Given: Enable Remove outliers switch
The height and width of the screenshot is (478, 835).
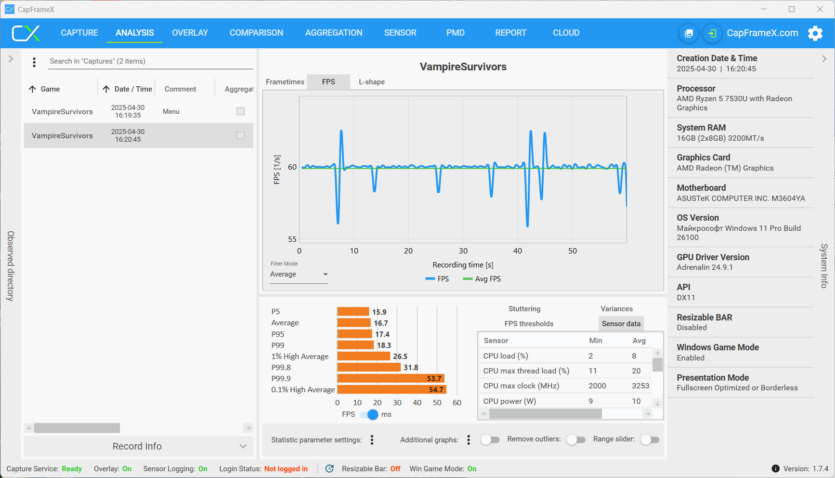Looking at the screenshot, I should (576, 440).
